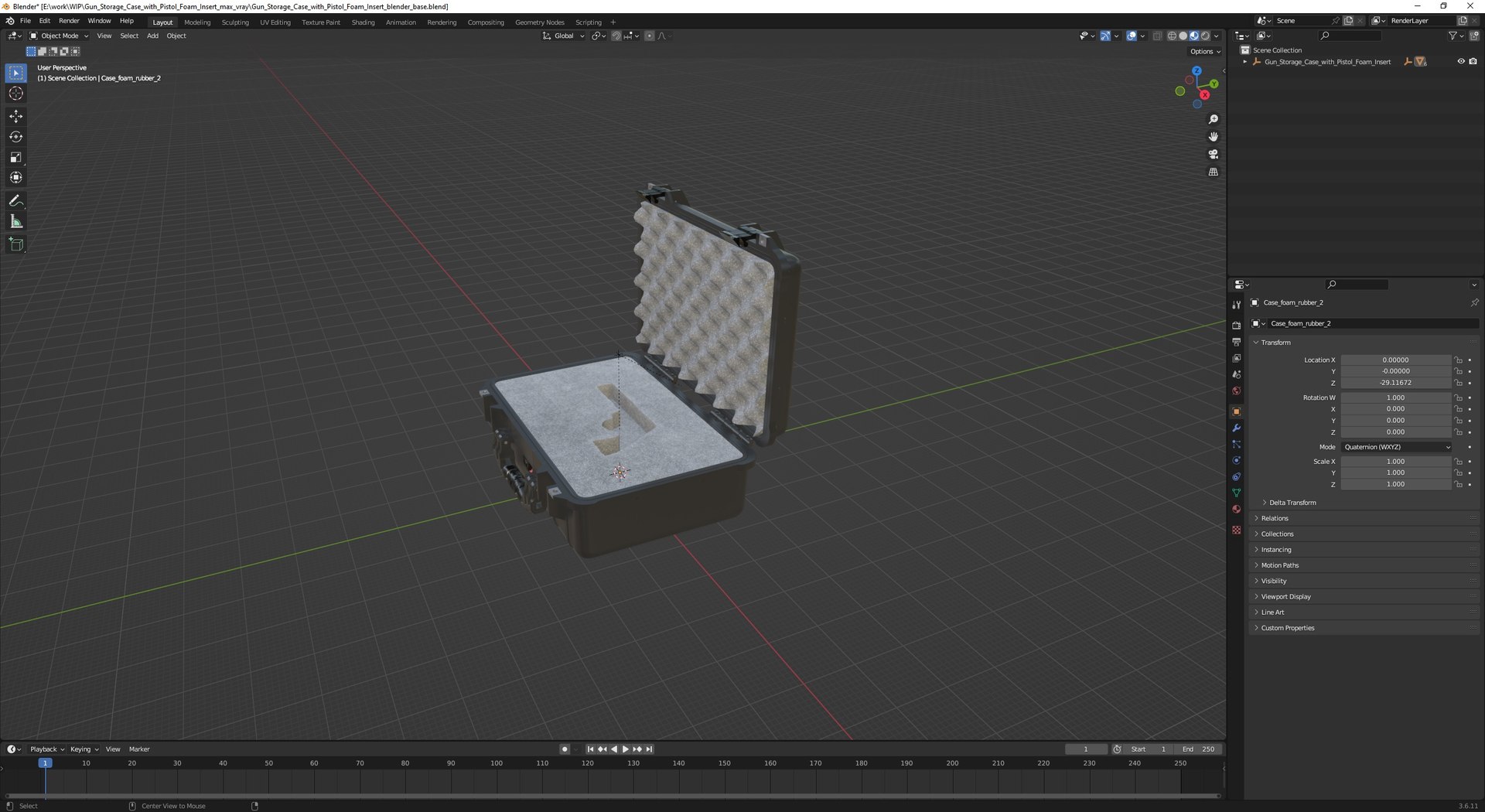
Task: Select the Add Cube tool
Action: pos(16,245)
